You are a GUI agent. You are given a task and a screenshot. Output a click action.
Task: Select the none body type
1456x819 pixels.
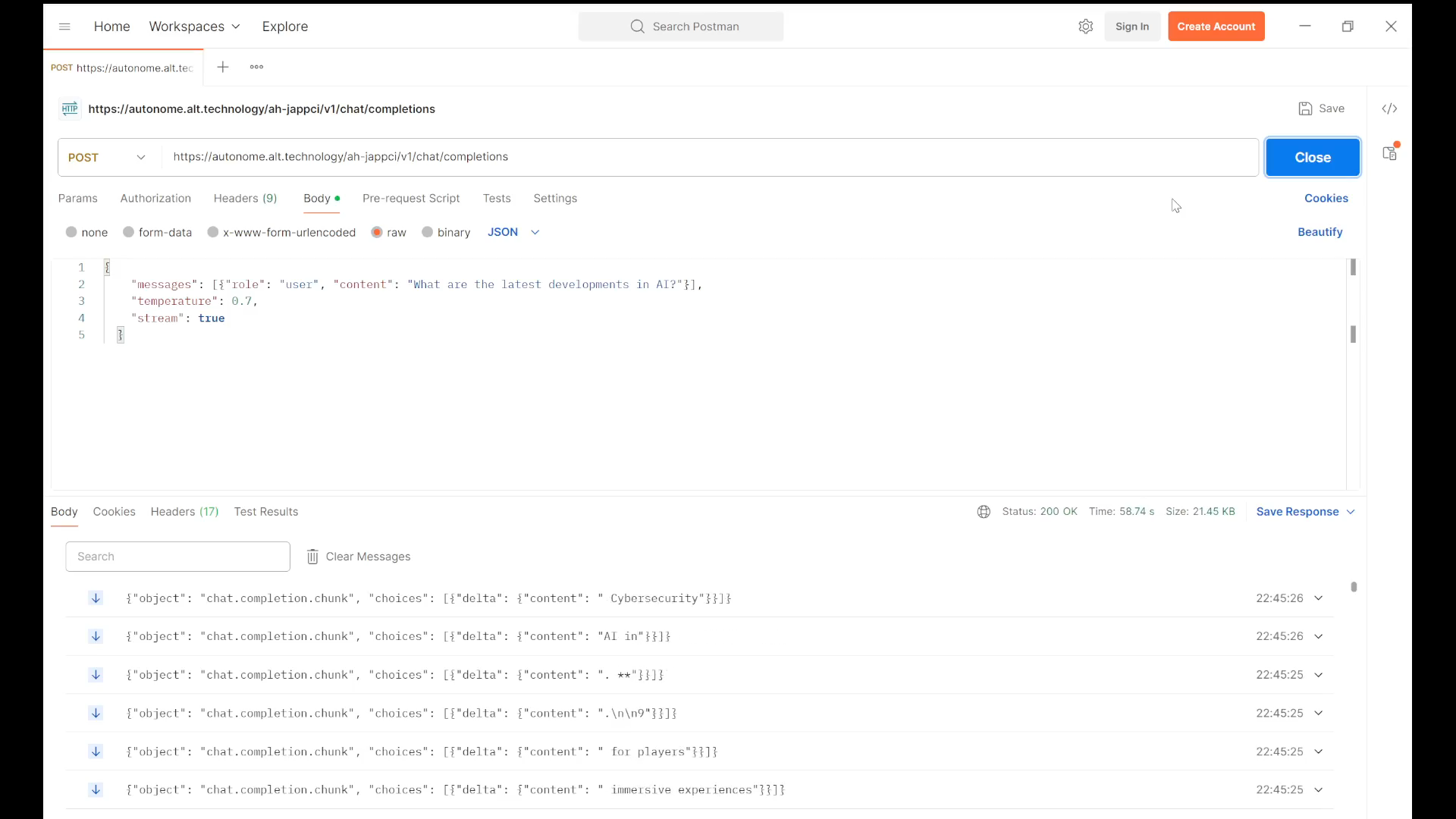pos(71,232)
